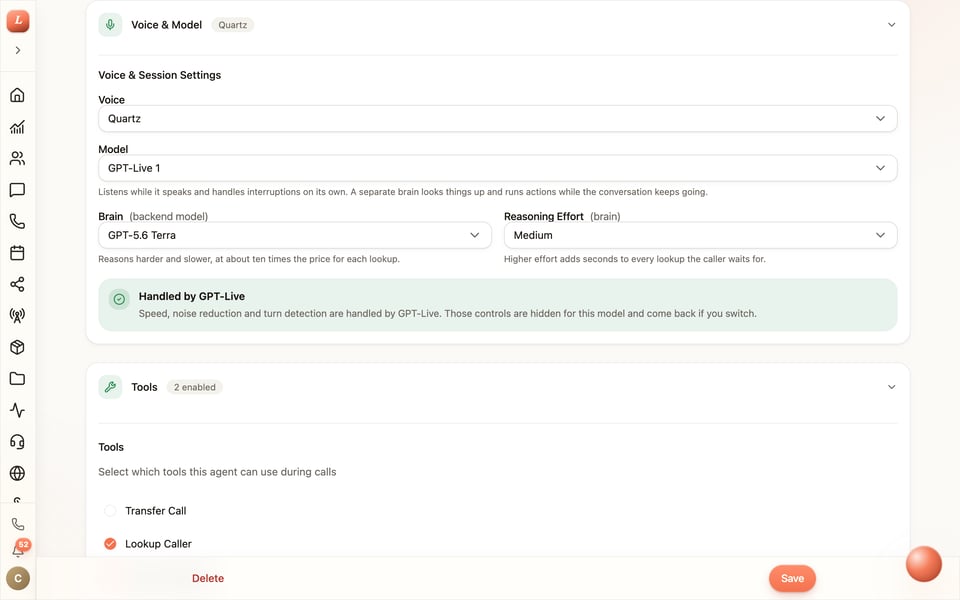Click the share nodes icon in sidebar

(x=17, y=284)
